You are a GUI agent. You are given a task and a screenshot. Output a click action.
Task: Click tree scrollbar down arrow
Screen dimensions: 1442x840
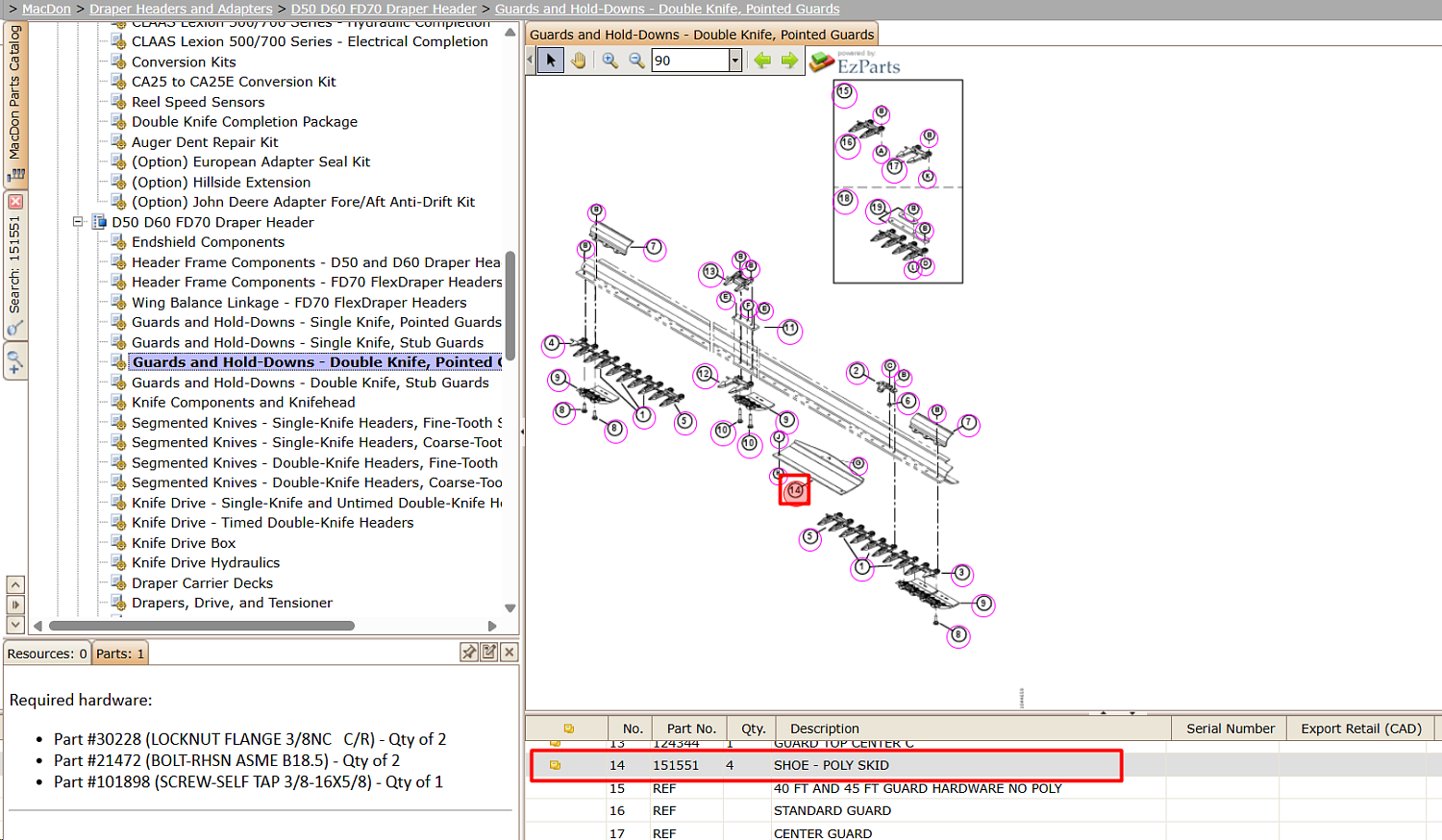tap(510, 608)
